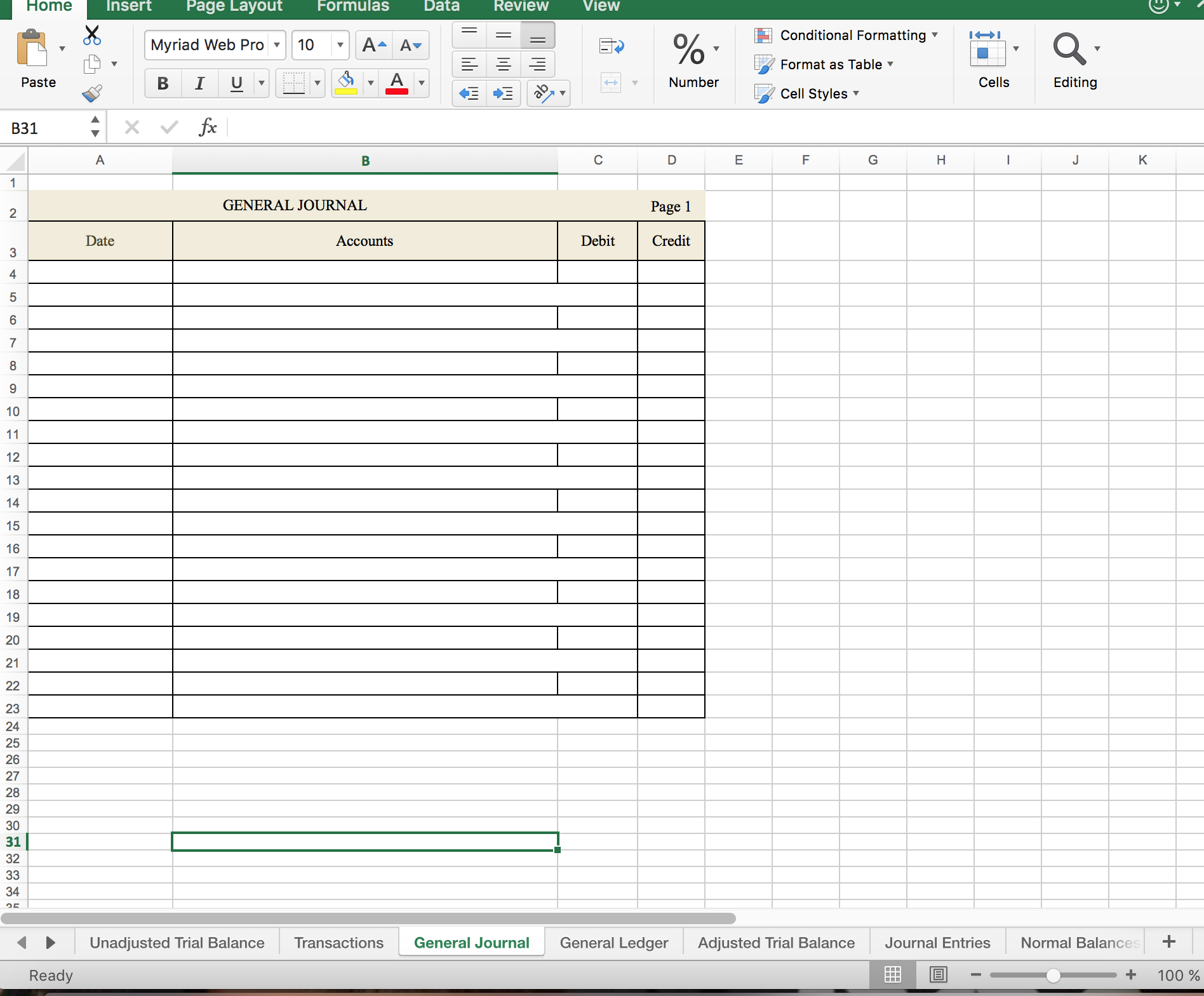Viewport: 1204px width, 996px height.
Task: Click the Center text alignment icon
Action: (503, 64)
